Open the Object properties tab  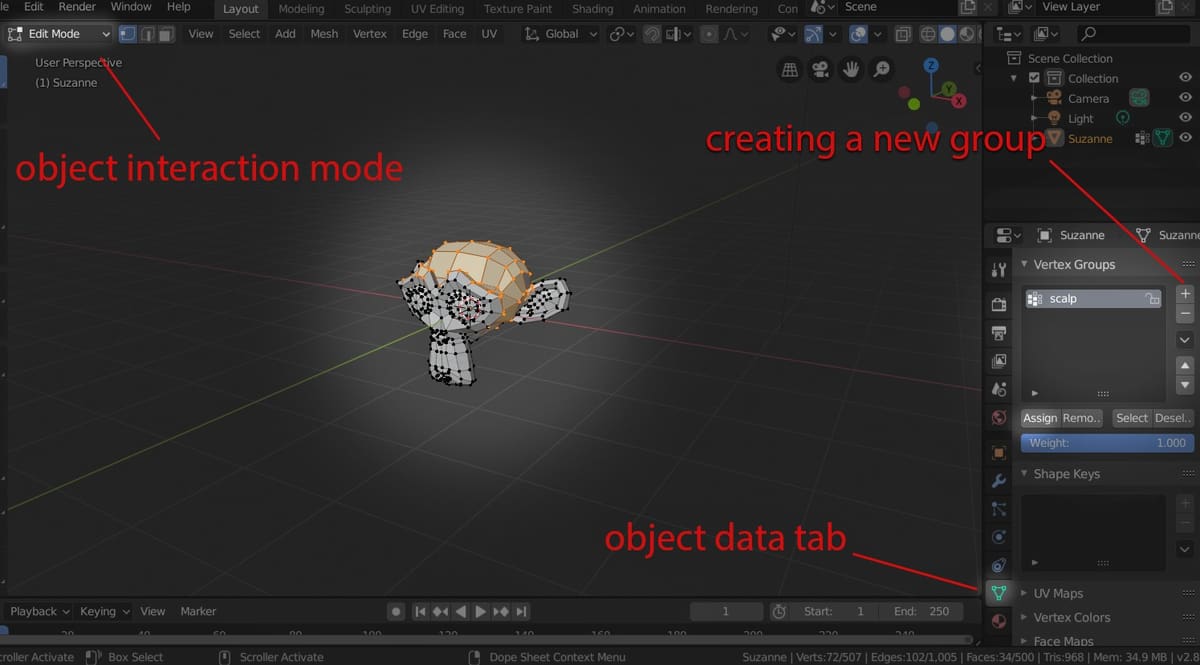point(998,452)
